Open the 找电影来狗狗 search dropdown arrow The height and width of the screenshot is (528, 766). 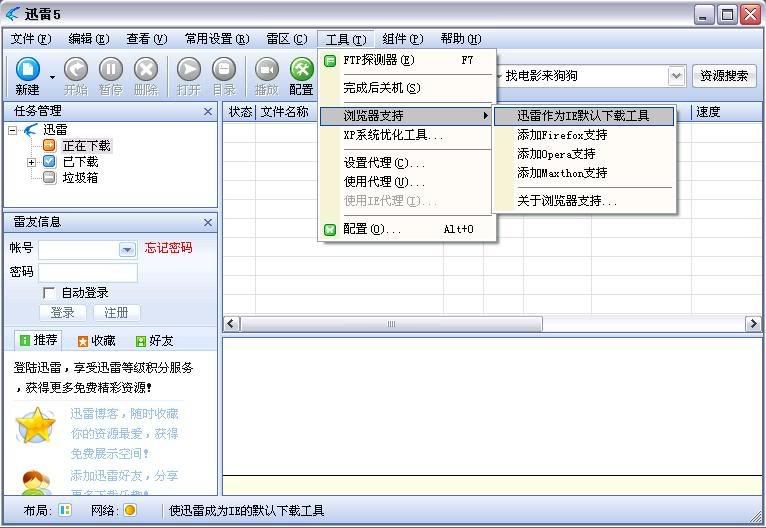tap(676, 76)
